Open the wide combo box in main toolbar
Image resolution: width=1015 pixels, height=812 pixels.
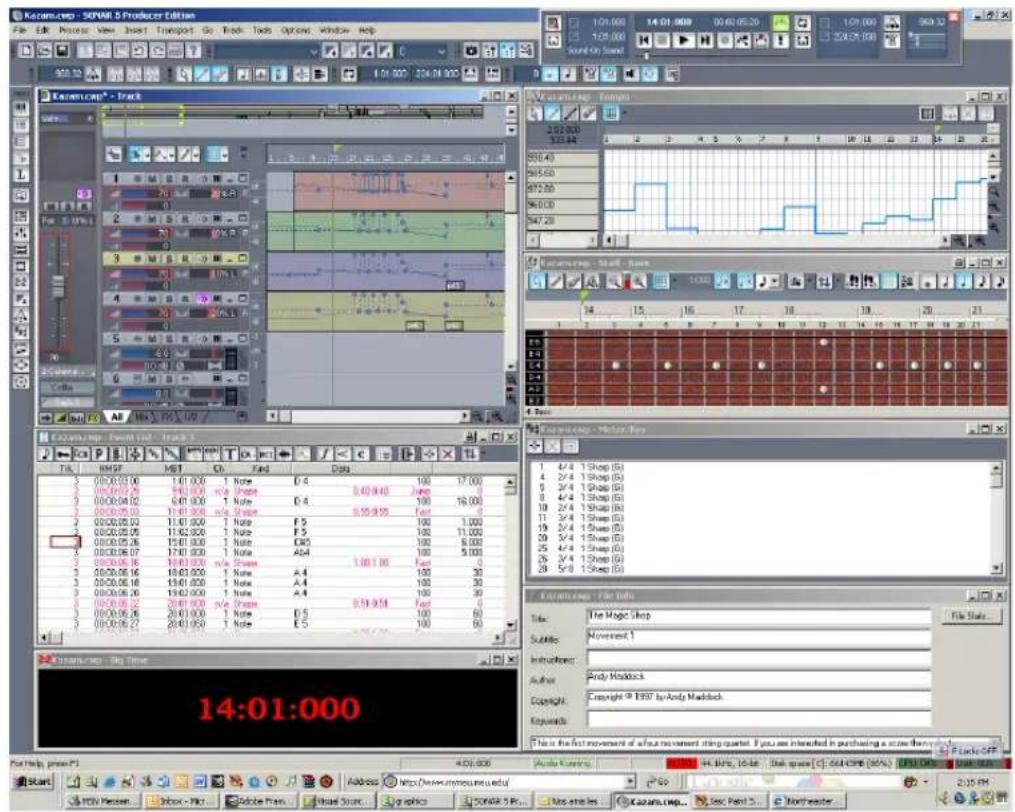(267, 51)
